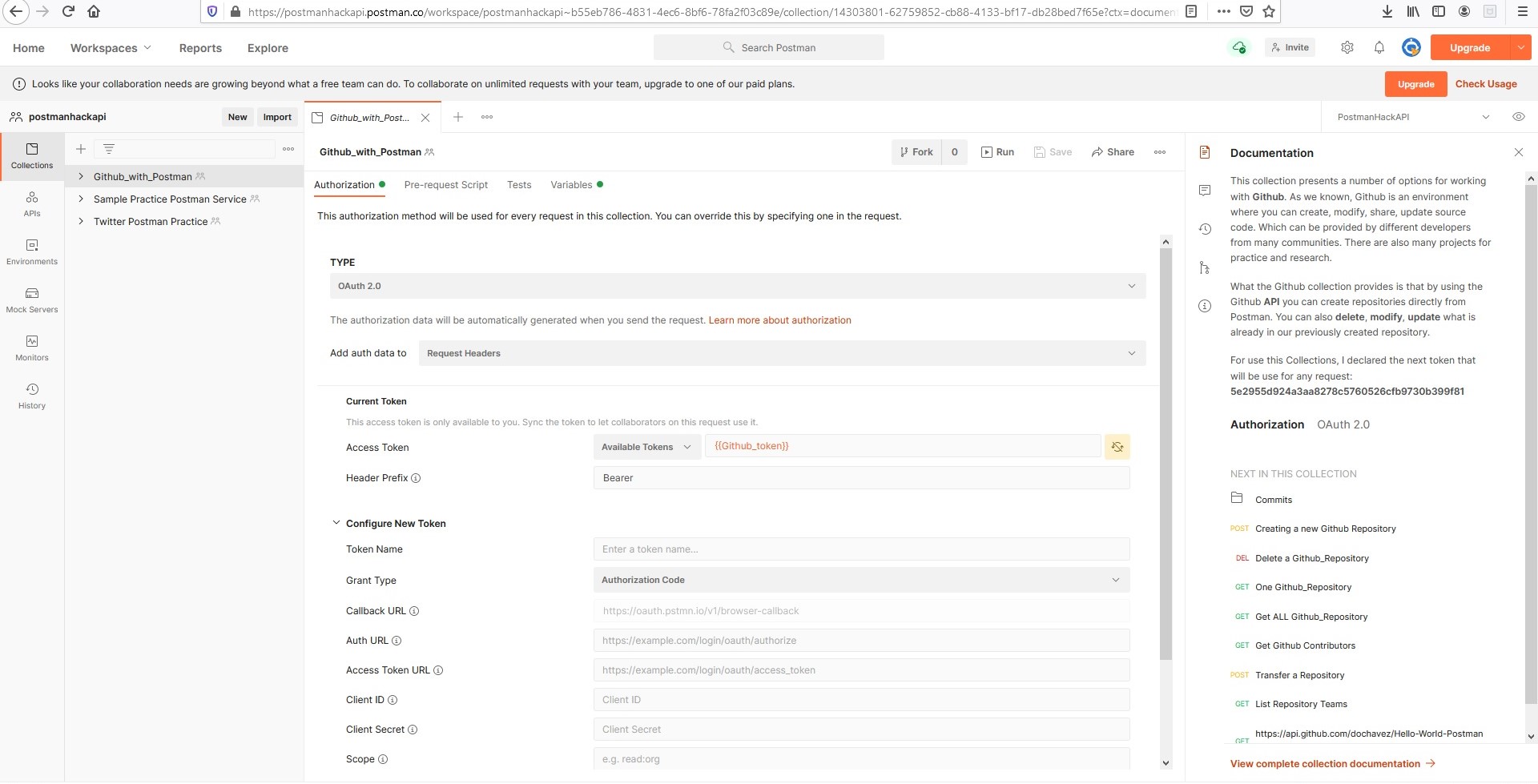Open Reports in the top navigation
The image size is (1538, 784).
point(200,48)
